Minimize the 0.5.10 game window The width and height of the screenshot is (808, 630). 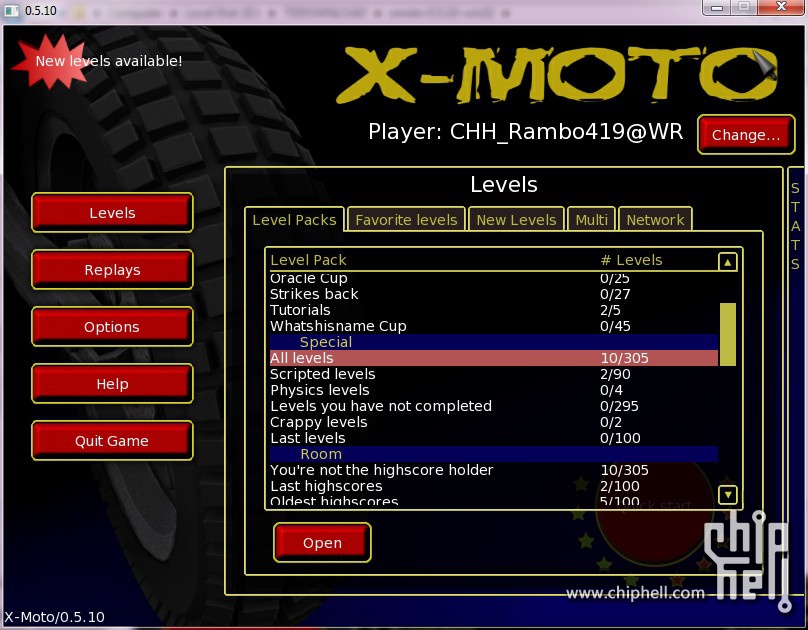[717, 7]
